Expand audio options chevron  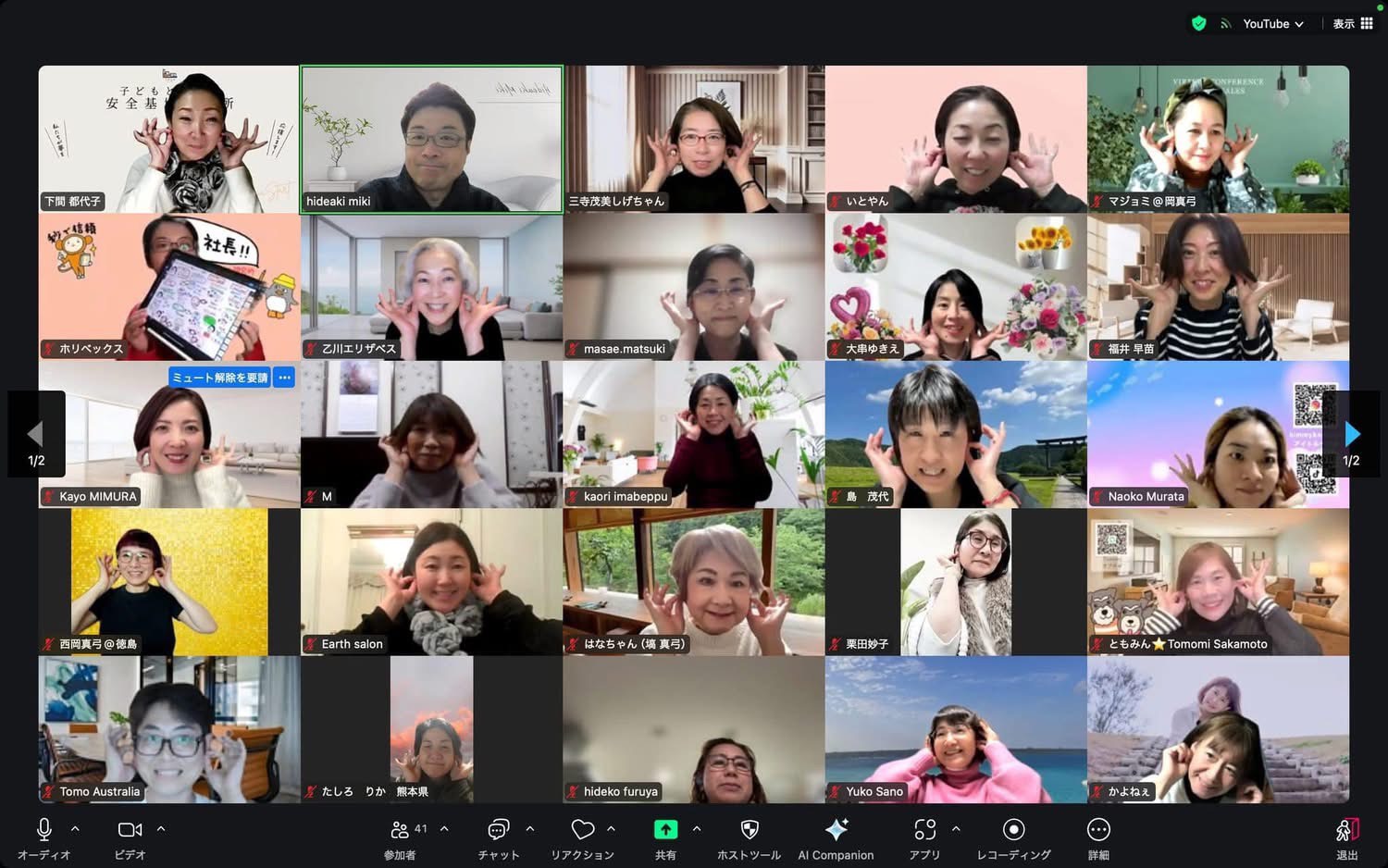coord(75,829)
